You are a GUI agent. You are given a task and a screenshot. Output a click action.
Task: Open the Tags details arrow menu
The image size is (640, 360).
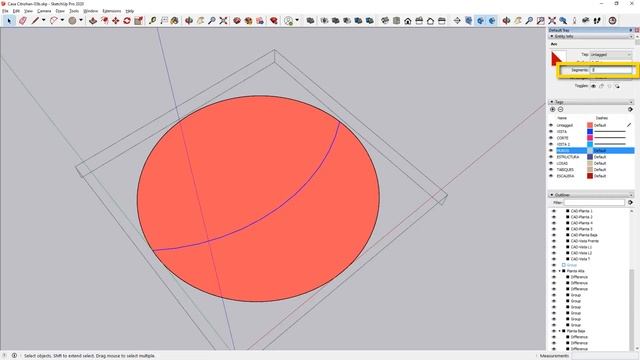630,109
